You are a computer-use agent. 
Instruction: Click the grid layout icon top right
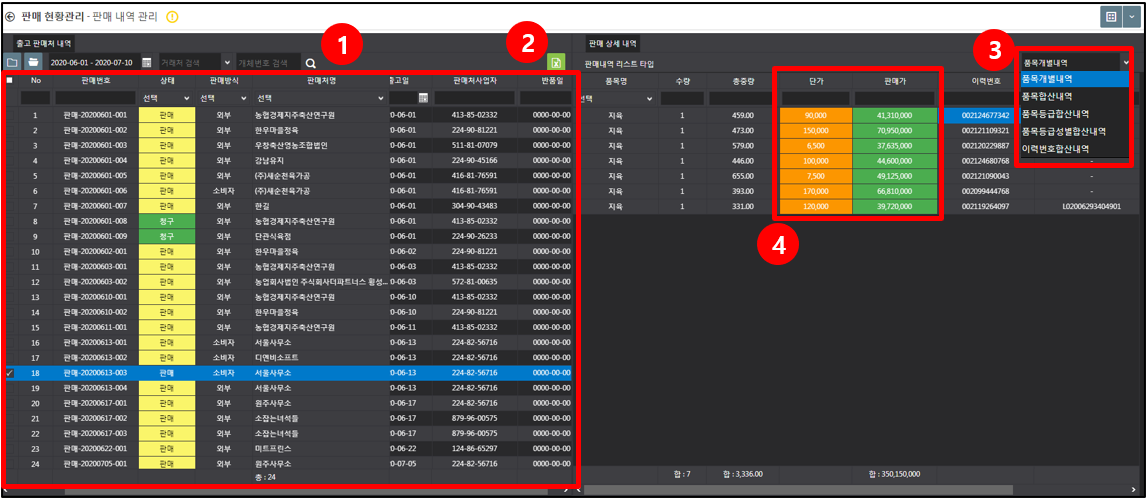(x=1111, y=17)
